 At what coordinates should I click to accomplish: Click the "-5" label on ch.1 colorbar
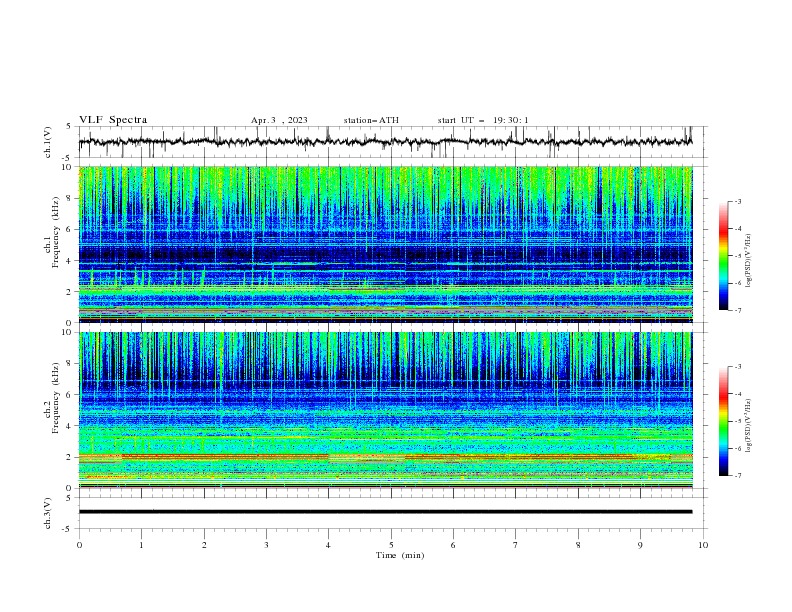coord(738,256)
